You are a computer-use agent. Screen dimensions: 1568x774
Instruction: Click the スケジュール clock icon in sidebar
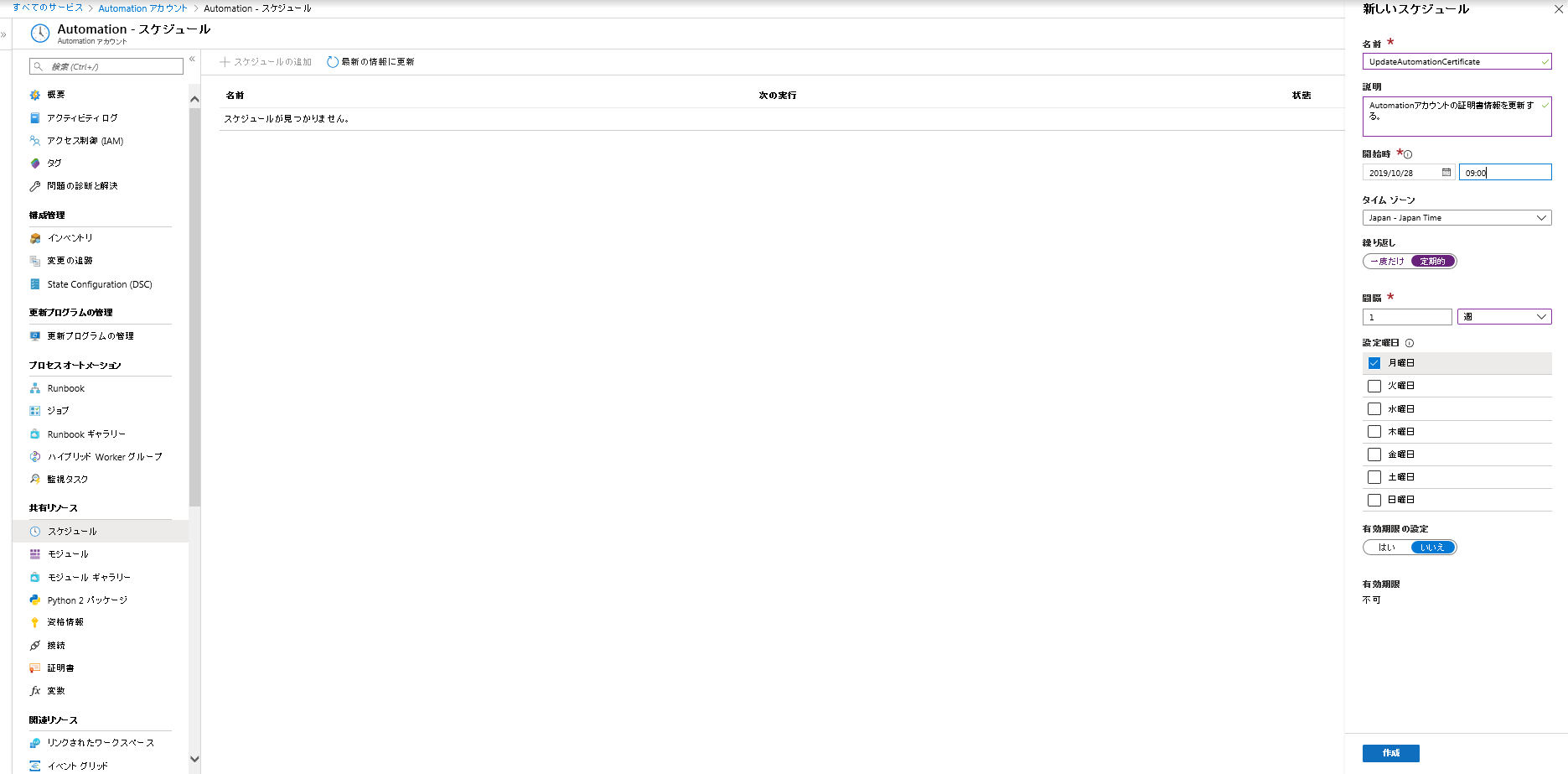(35, 532)
